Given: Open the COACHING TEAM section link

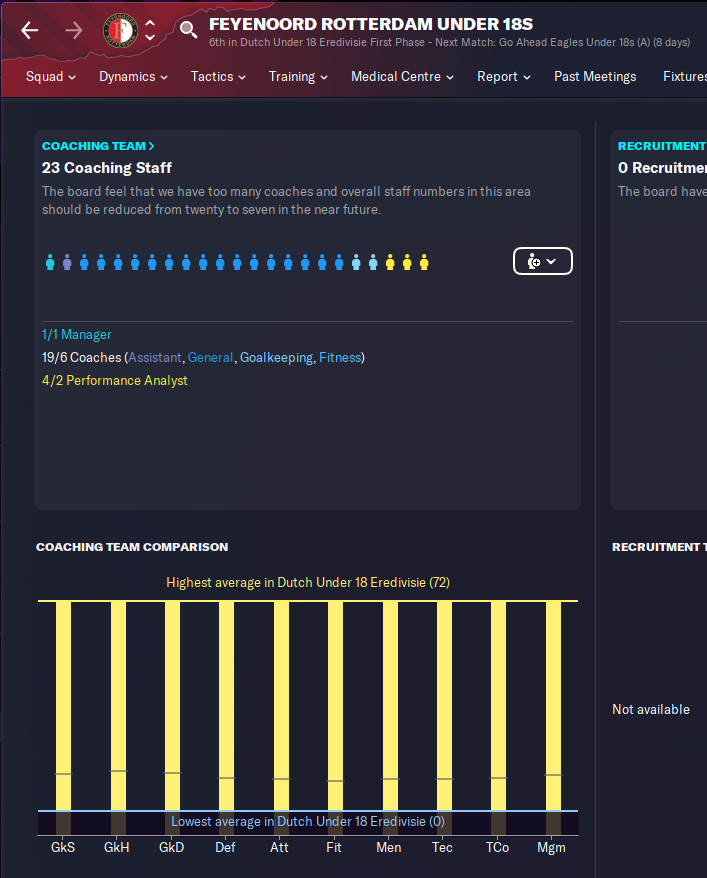Looking at the screenshot, I should [98, 146].
